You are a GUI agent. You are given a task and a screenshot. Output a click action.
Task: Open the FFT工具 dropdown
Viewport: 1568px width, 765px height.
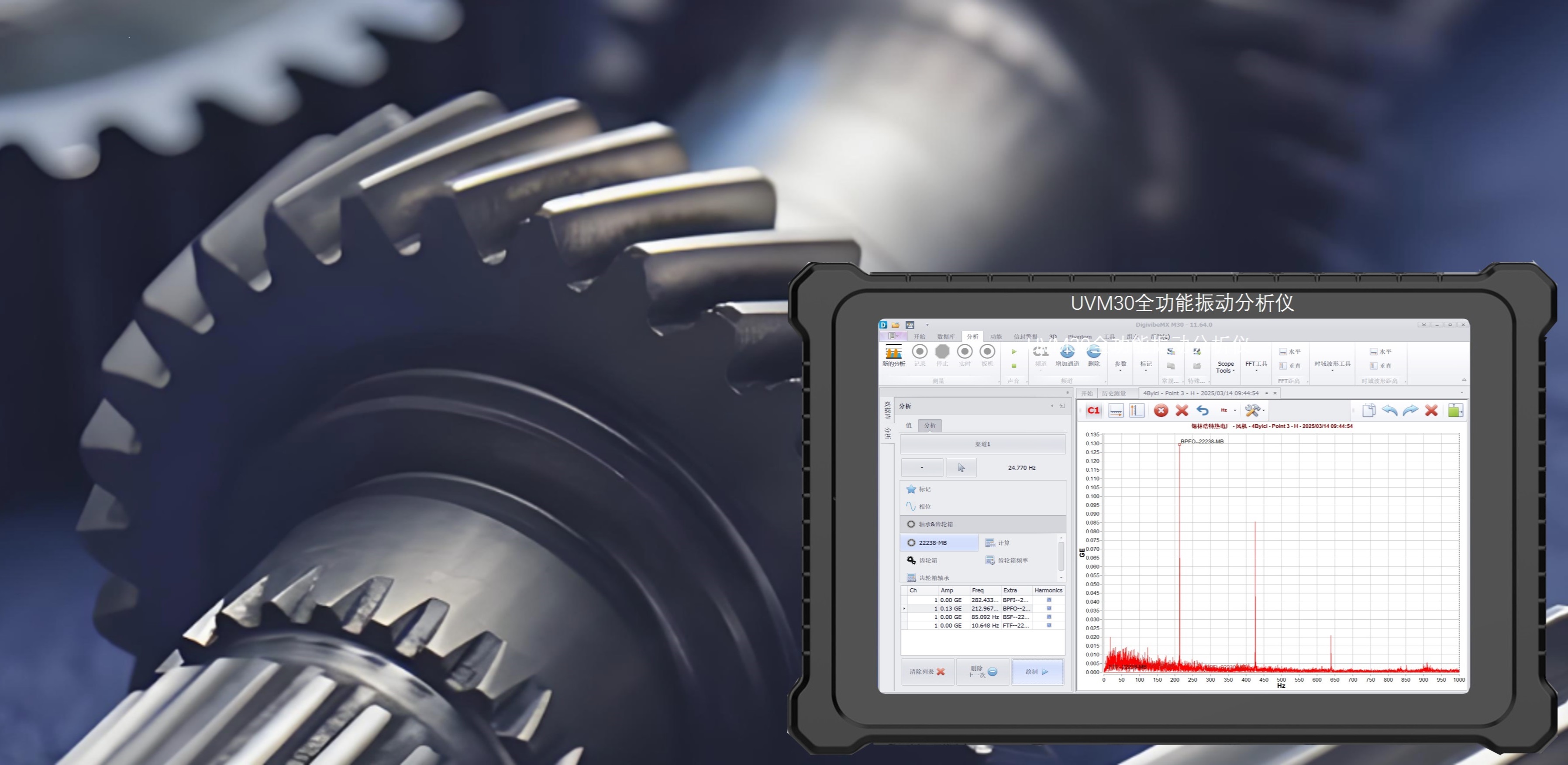(x=1256, y=365)
